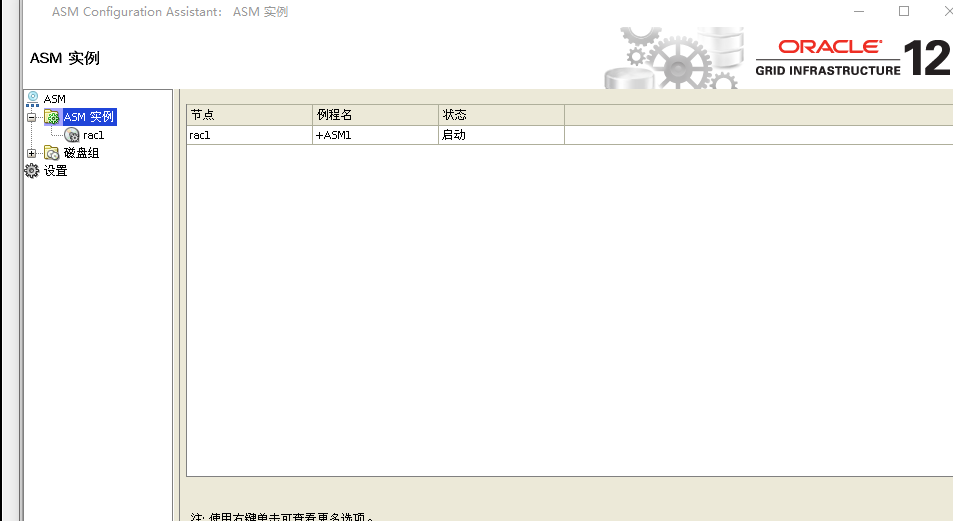953x521 pixels.
Task: Minimize the ASM Configuration Assistant window
Action: pyautogui.click(x=859, y=12)
